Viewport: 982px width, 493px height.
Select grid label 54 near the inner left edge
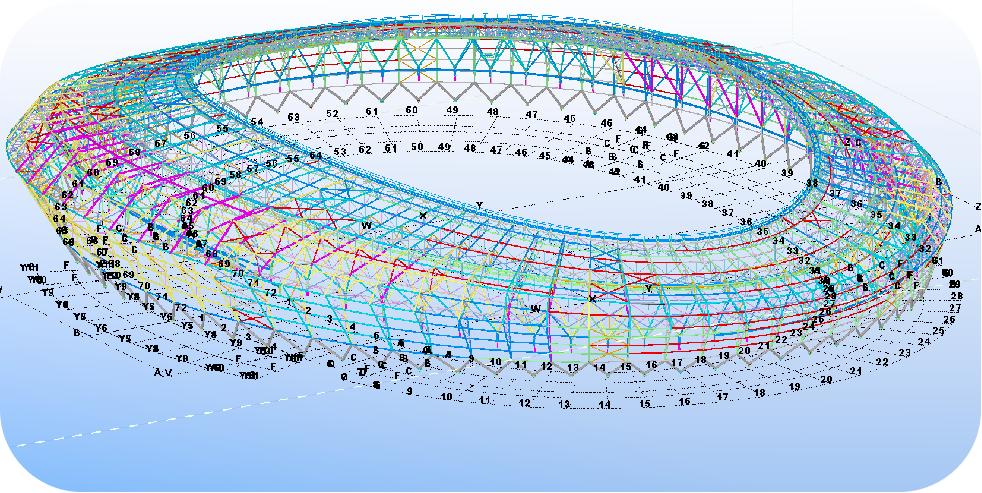256,122
